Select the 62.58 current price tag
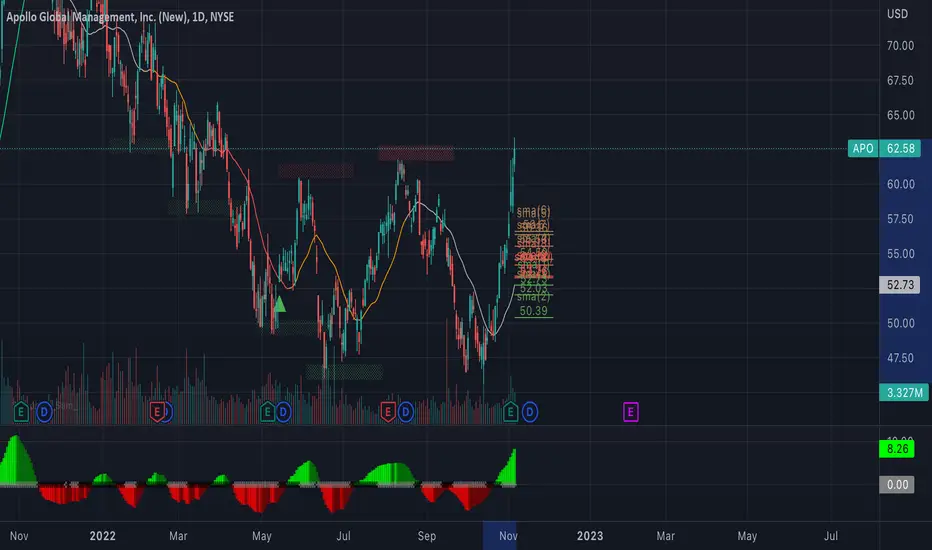Image resolution: width=932 pixels, height=550 pixels. 900,148
